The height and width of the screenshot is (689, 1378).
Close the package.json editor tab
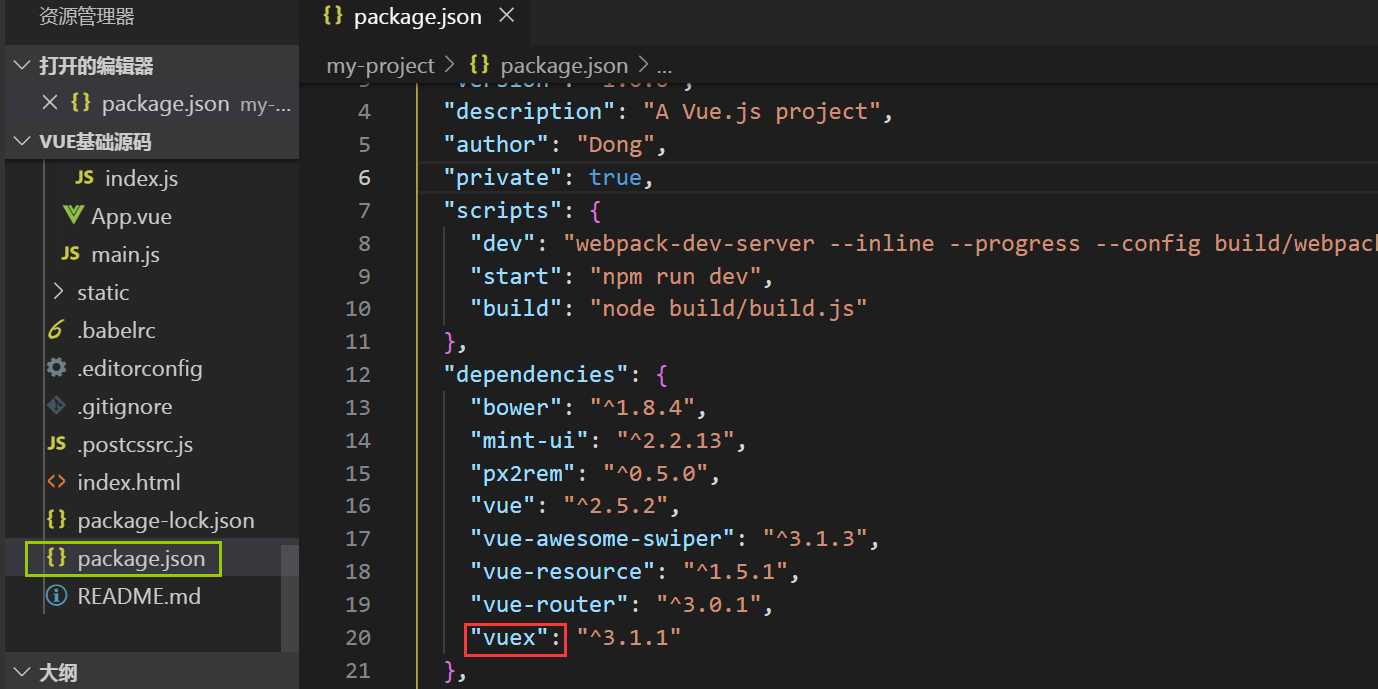tap(506, 16)
